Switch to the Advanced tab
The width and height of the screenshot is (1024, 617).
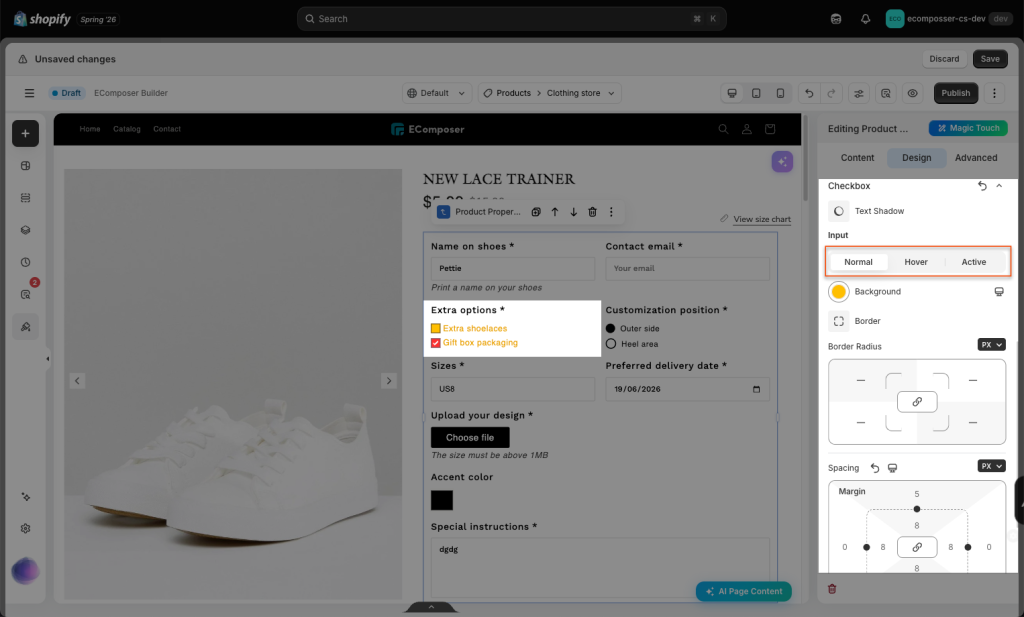tap(976, 158)
